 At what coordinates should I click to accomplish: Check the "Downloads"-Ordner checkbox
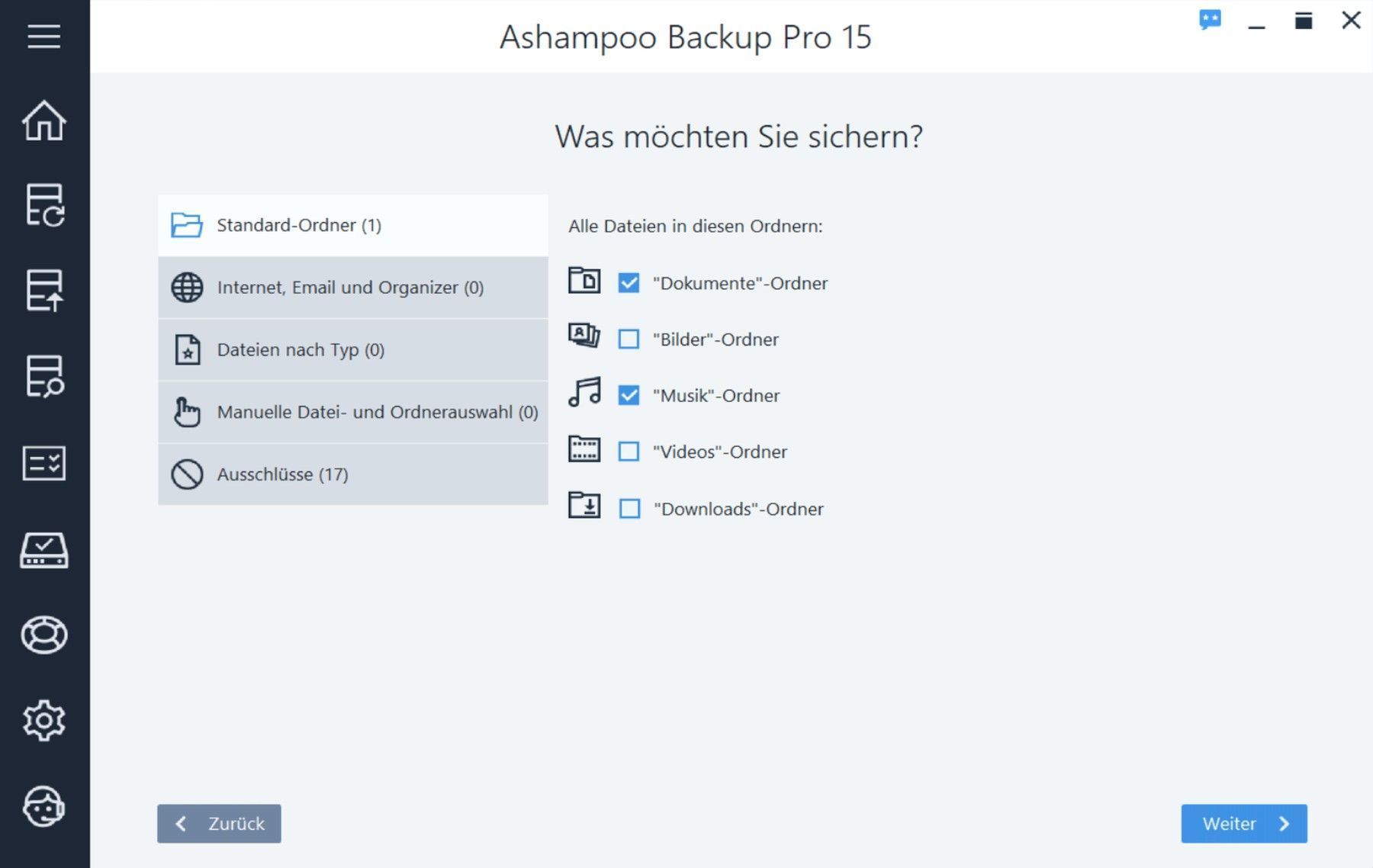coord(629,509)
